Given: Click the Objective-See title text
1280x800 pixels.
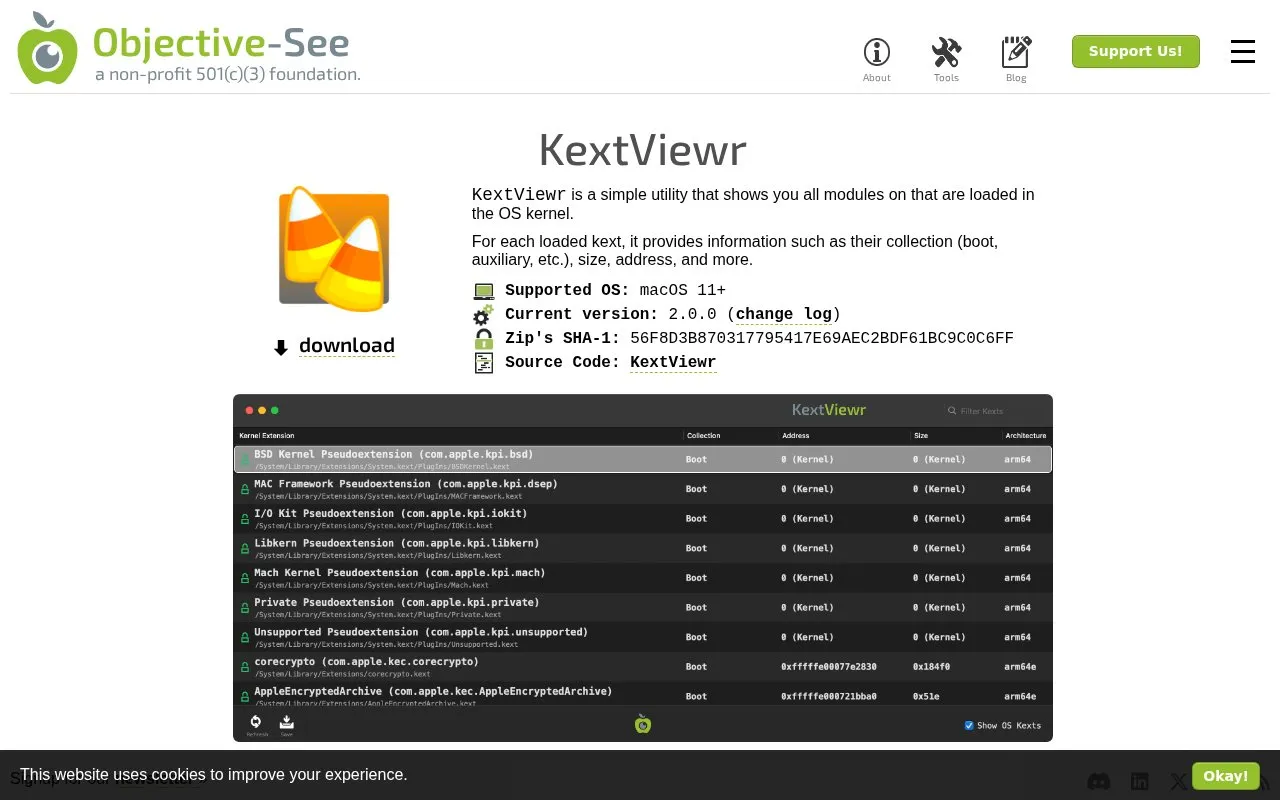Looking at the screenshot, I should (221, 43).
